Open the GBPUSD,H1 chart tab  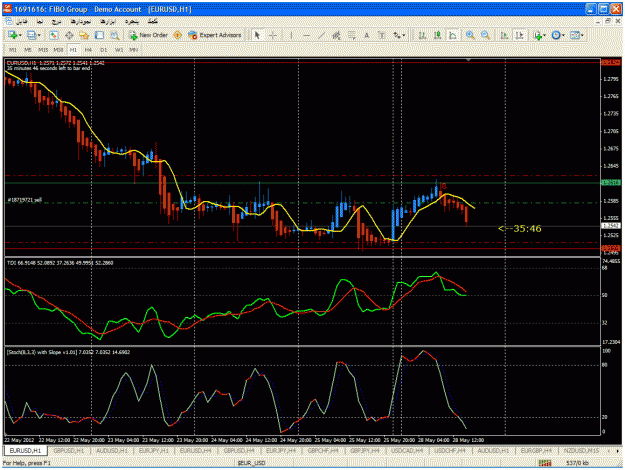pos(69,450)
